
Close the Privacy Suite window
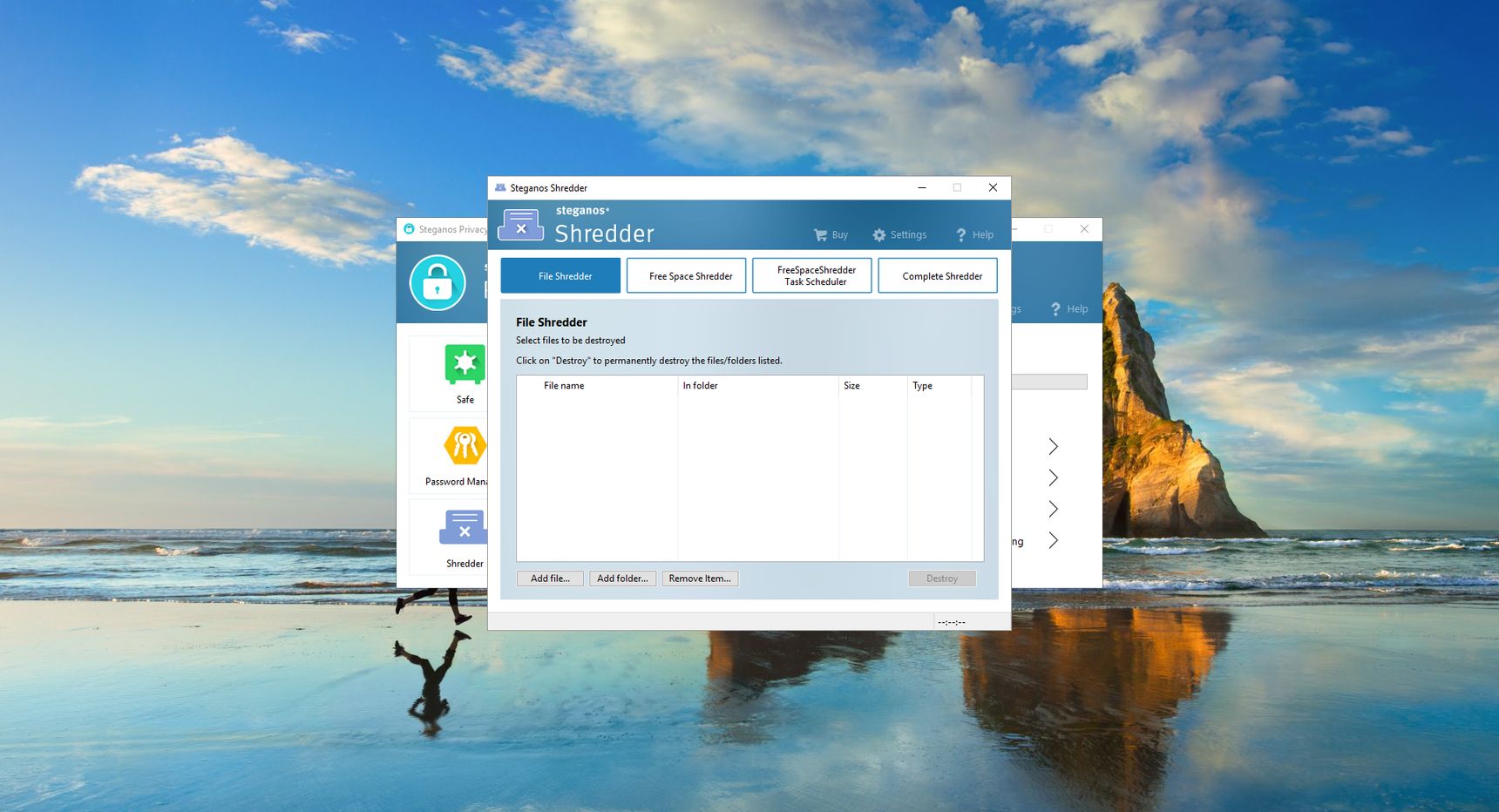point(1084,229)
